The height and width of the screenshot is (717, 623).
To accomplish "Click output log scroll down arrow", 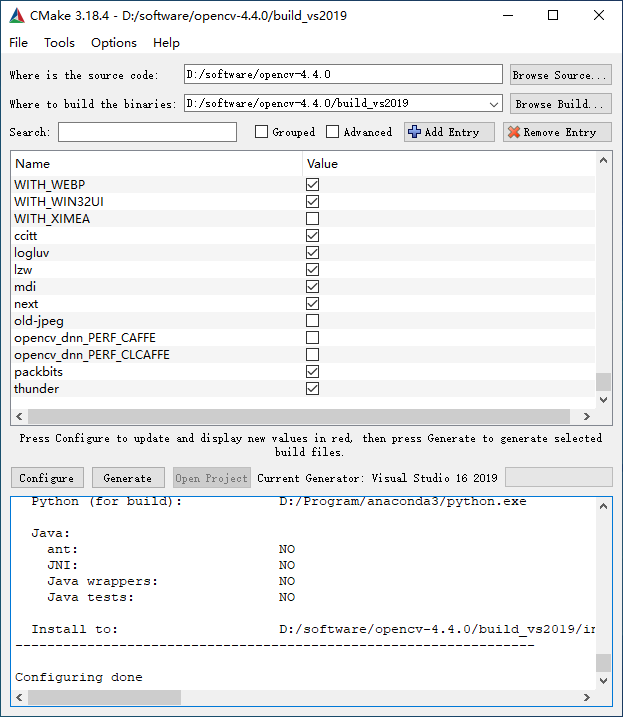I will (603, 680).
